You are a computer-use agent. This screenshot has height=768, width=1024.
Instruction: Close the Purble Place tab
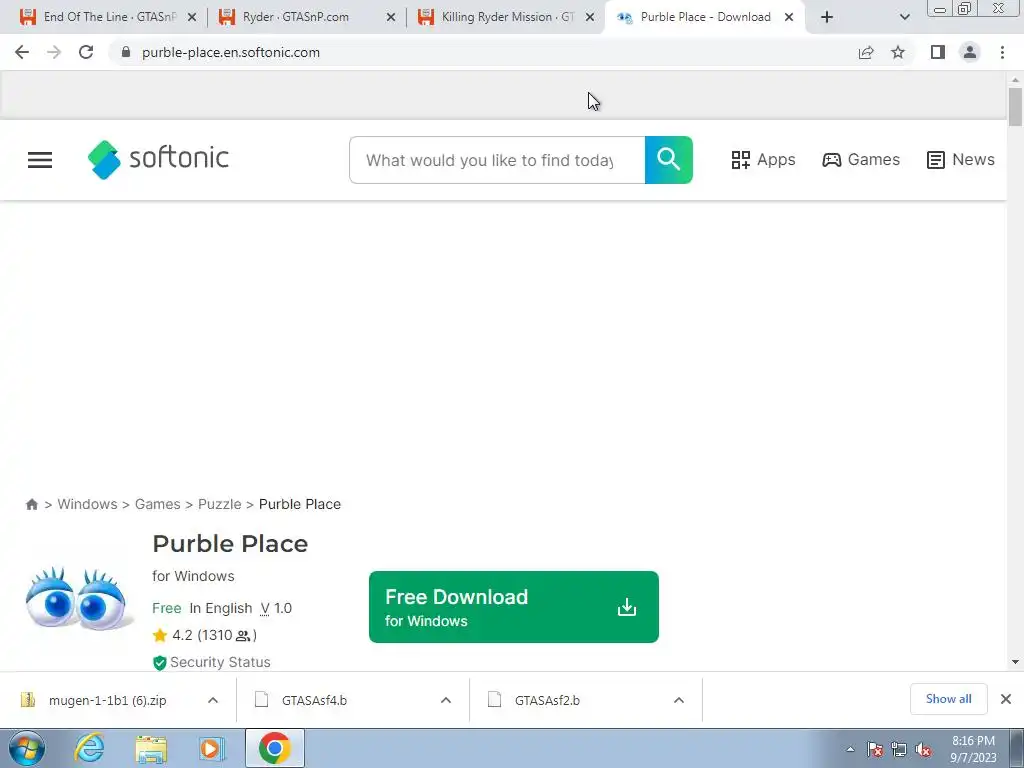[789, 18]
